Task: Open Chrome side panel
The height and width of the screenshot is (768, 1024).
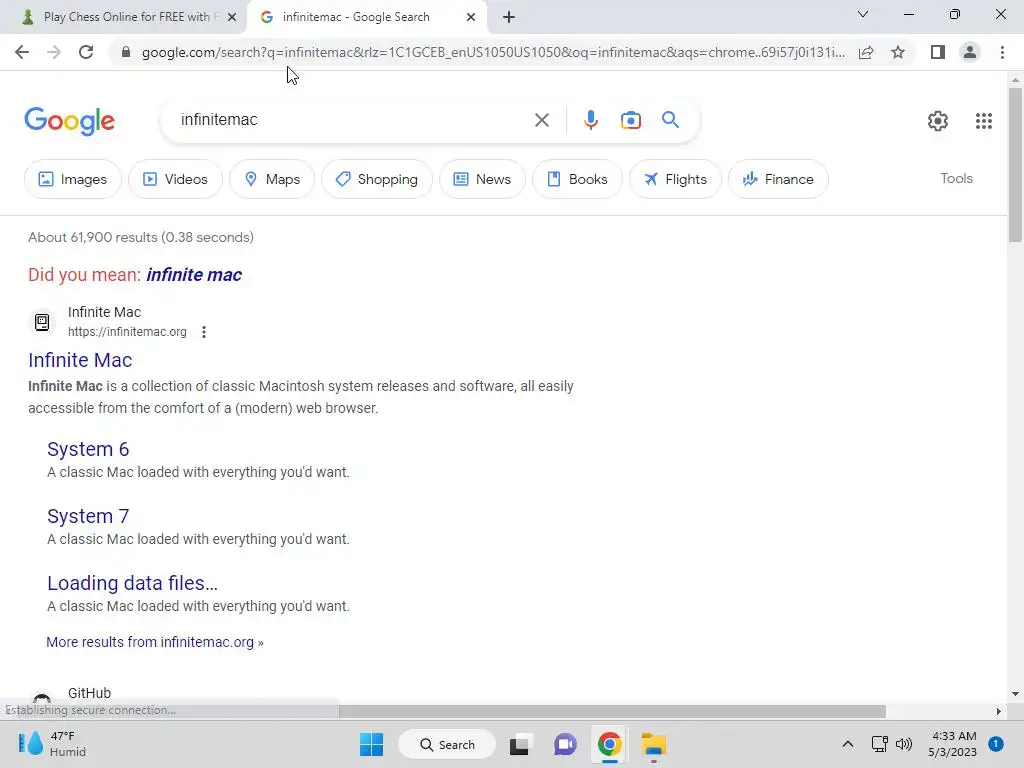Action: (x=938, y=52)
